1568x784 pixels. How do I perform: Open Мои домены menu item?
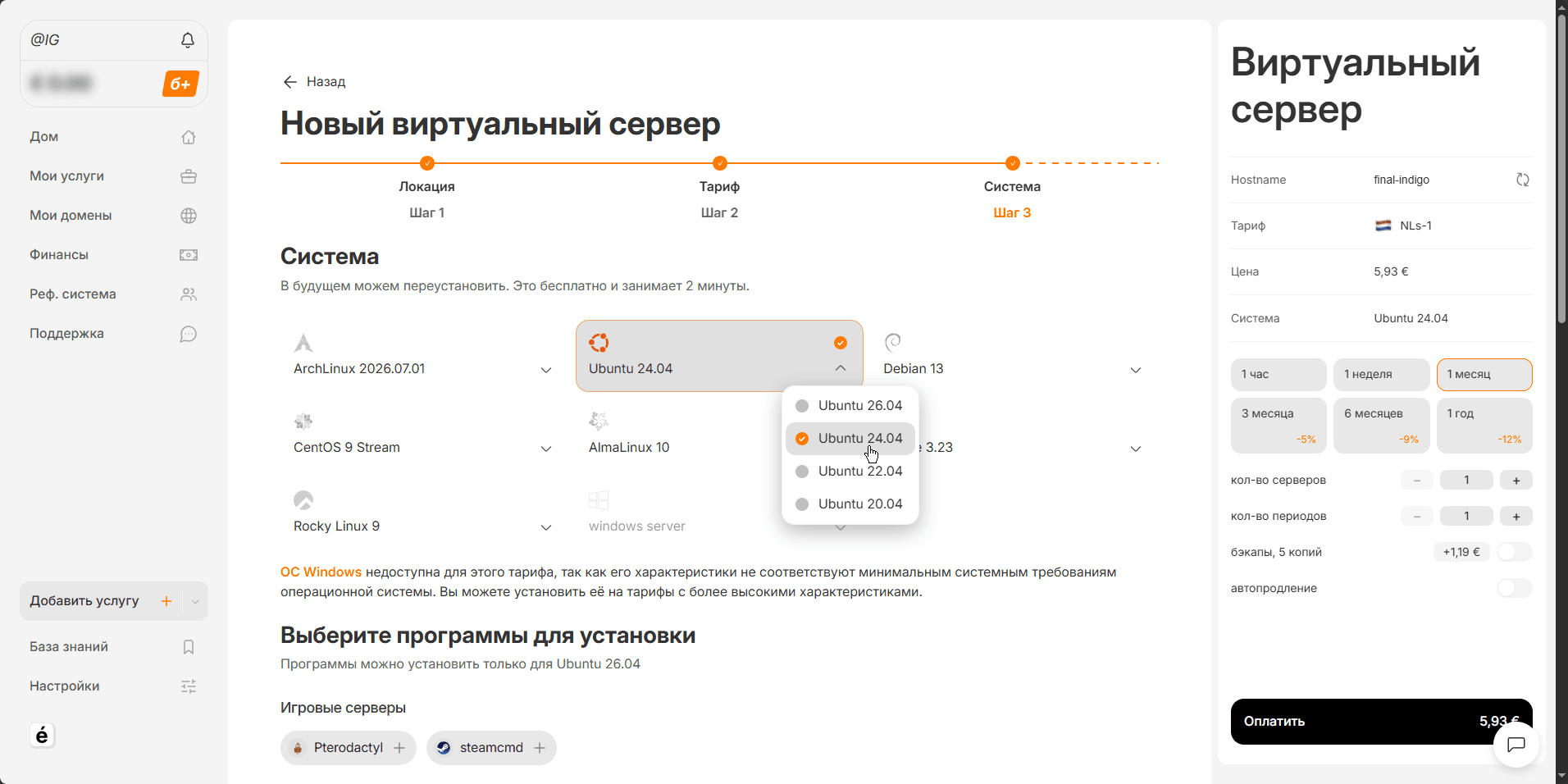[113, 216]
